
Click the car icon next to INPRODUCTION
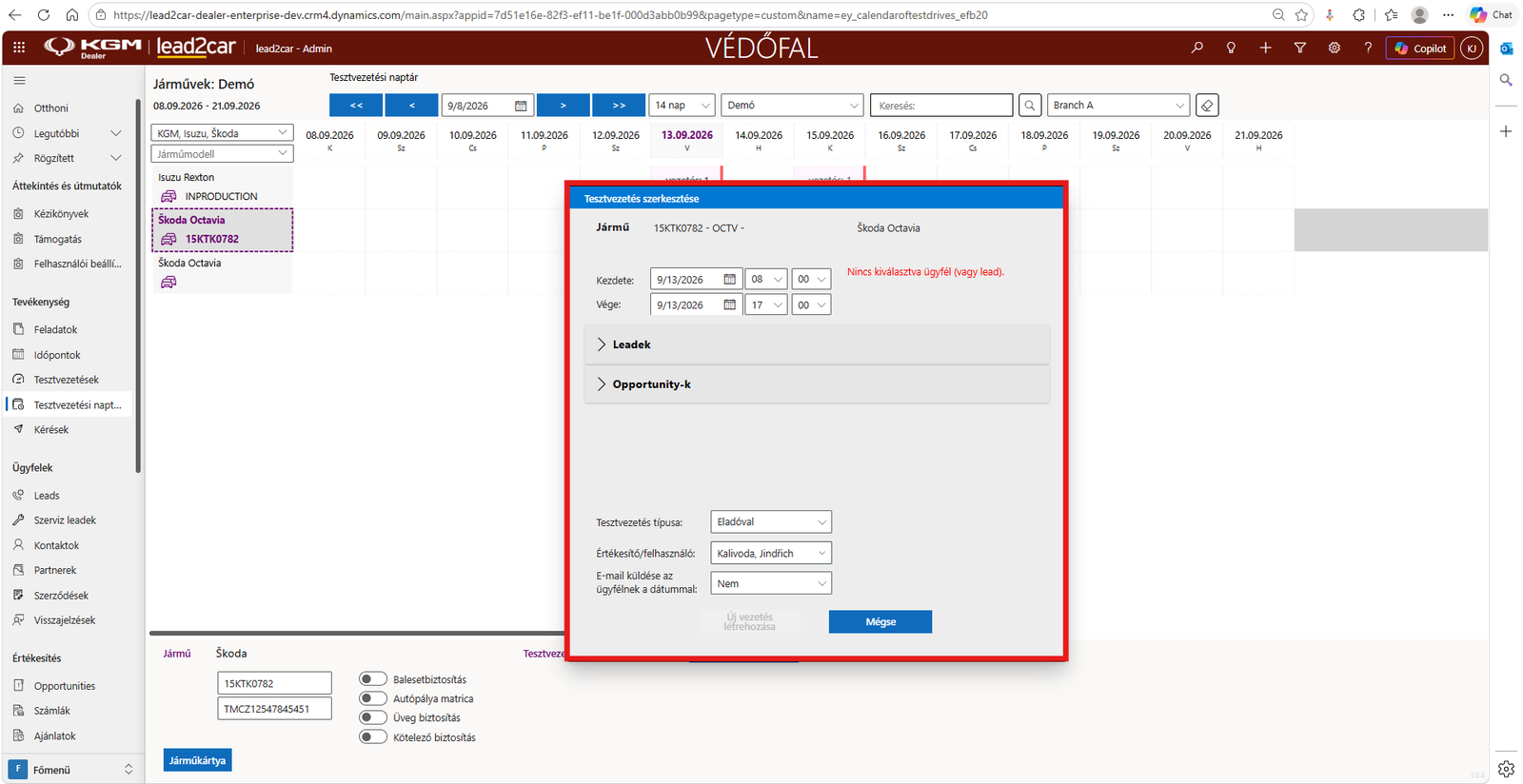point(168,196)
